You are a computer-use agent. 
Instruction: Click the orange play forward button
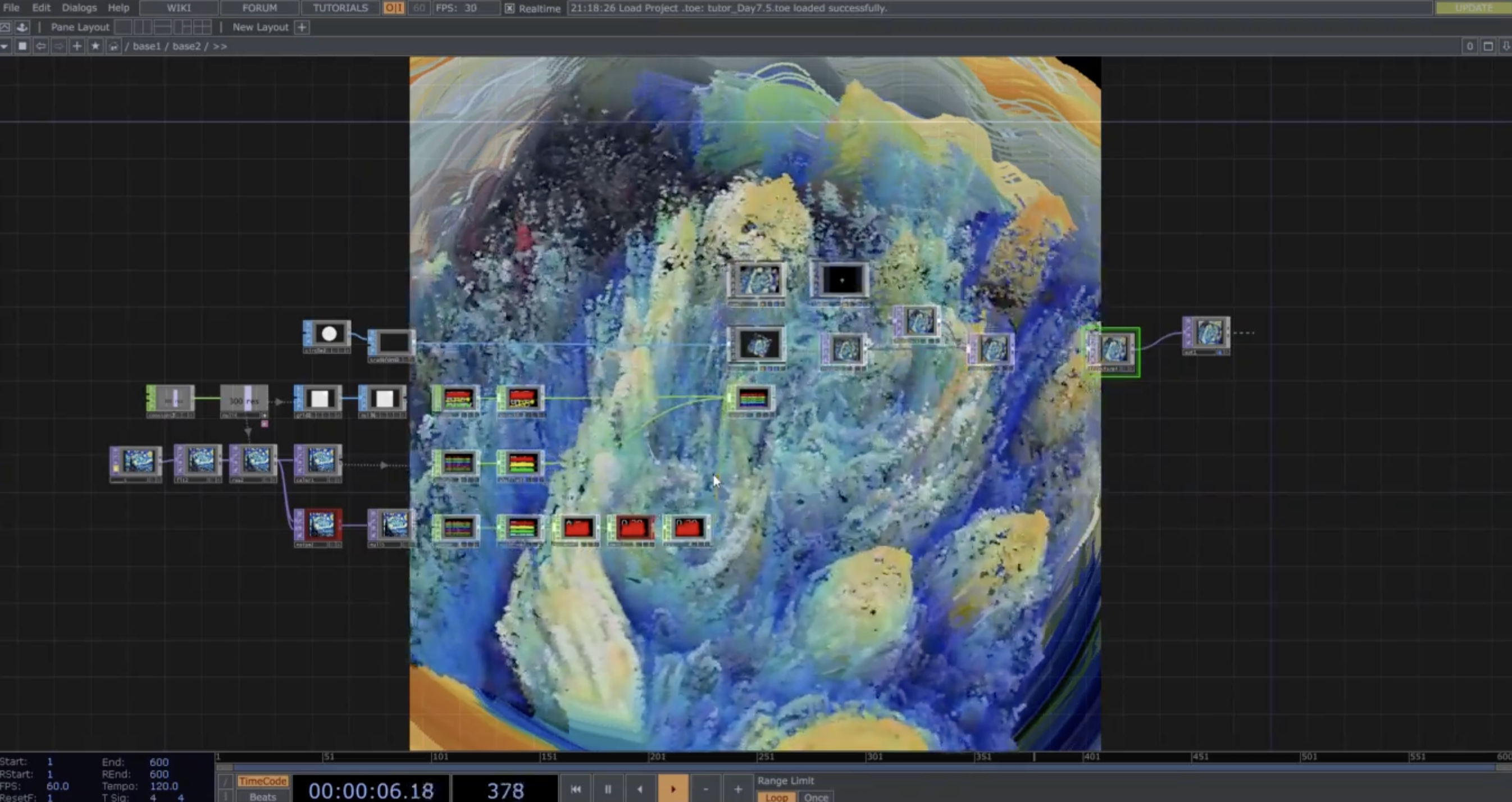coord(673,789)
